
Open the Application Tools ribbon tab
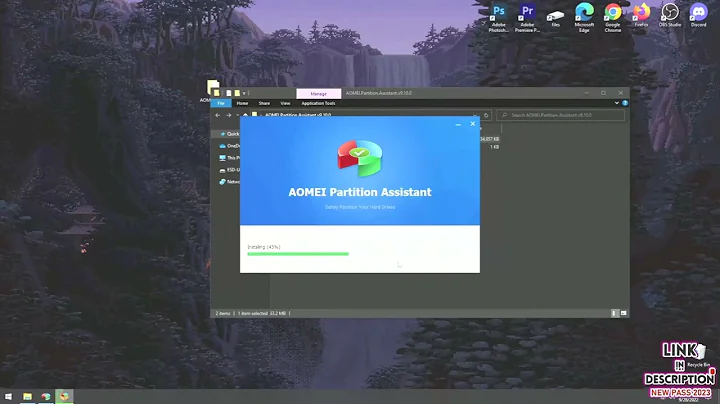(x=318, y=103)
